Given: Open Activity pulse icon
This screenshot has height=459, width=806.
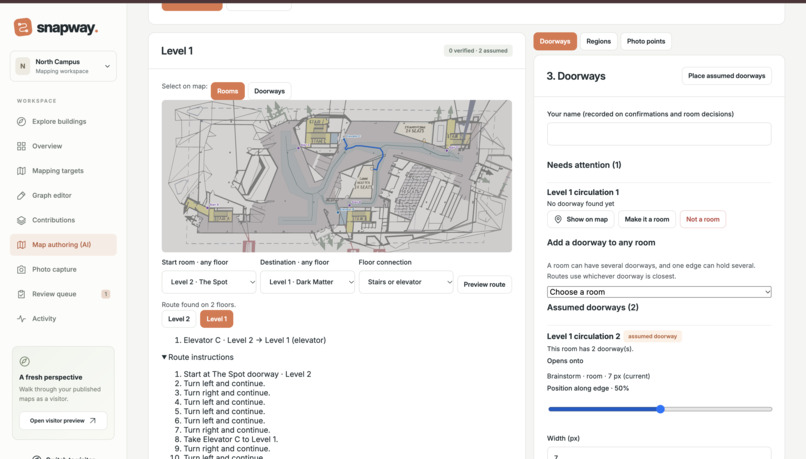Looking at the screenshot, I should 21,319.
